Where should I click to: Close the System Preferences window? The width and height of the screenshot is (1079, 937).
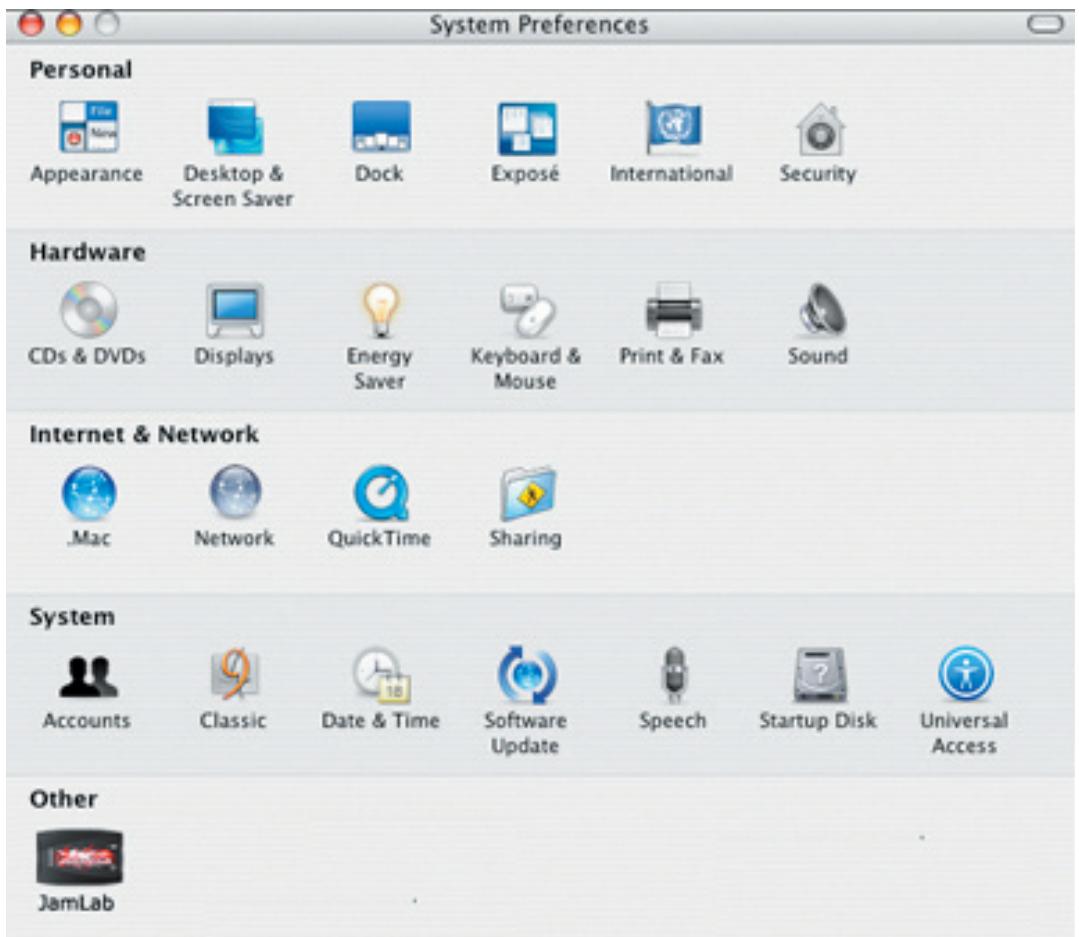[31, 24]
